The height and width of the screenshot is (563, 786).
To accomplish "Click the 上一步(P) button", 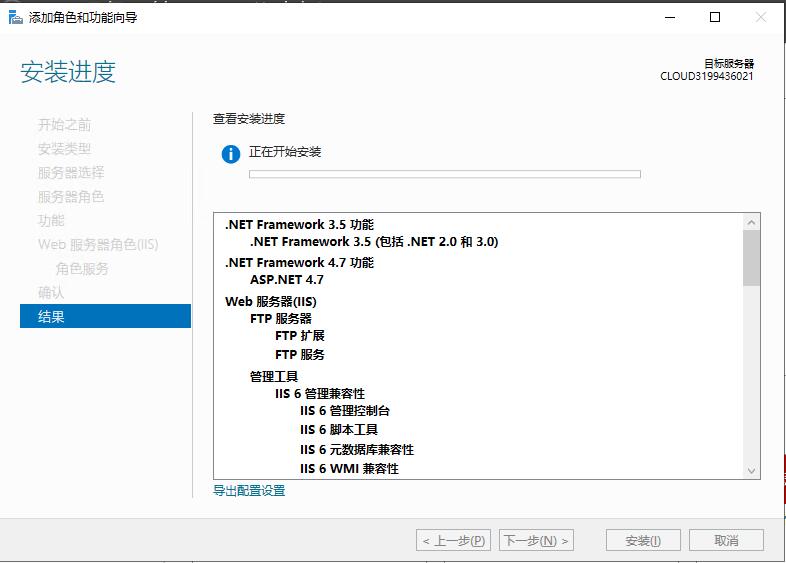I will click(x=453, y=540).
